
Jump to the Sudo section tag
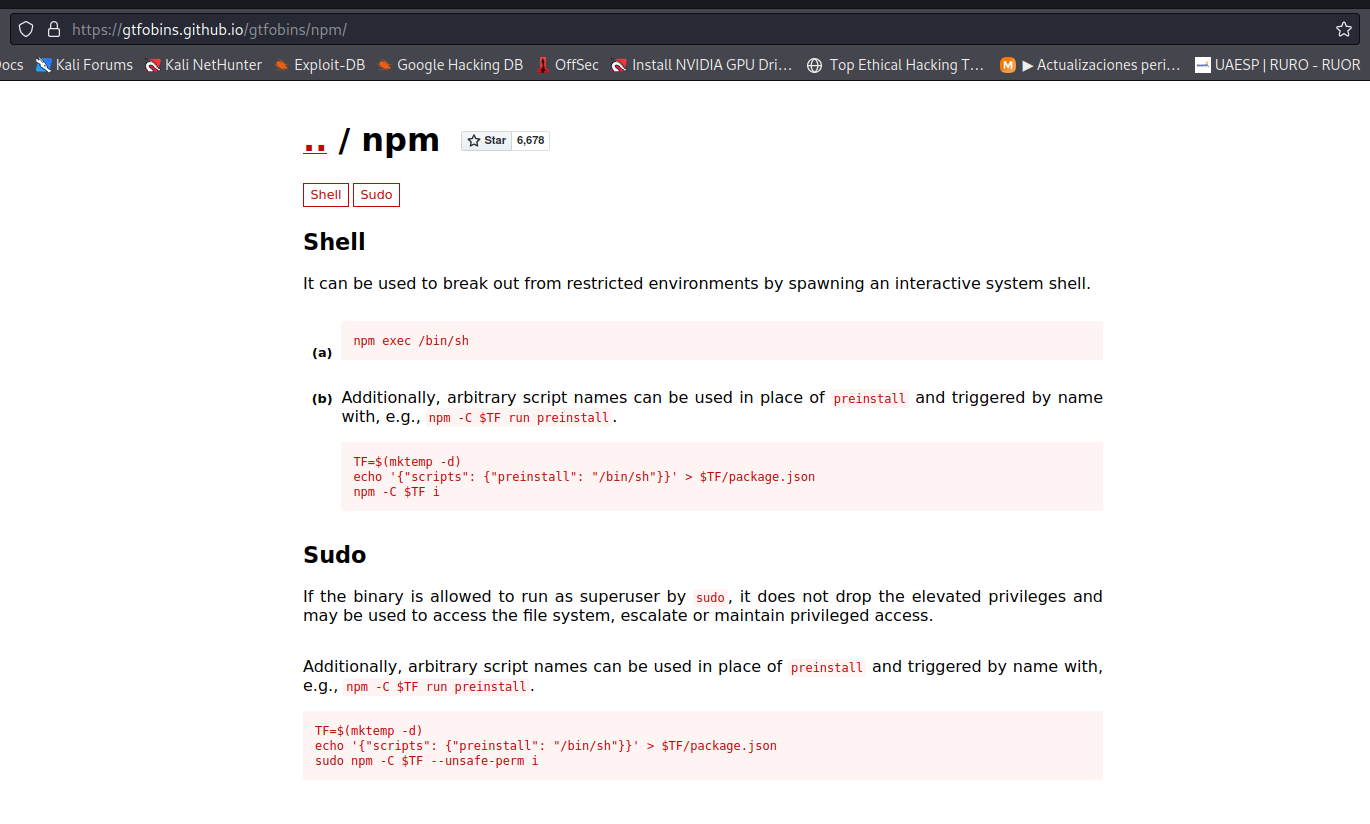pyautogui.click(x=376, y=195)
